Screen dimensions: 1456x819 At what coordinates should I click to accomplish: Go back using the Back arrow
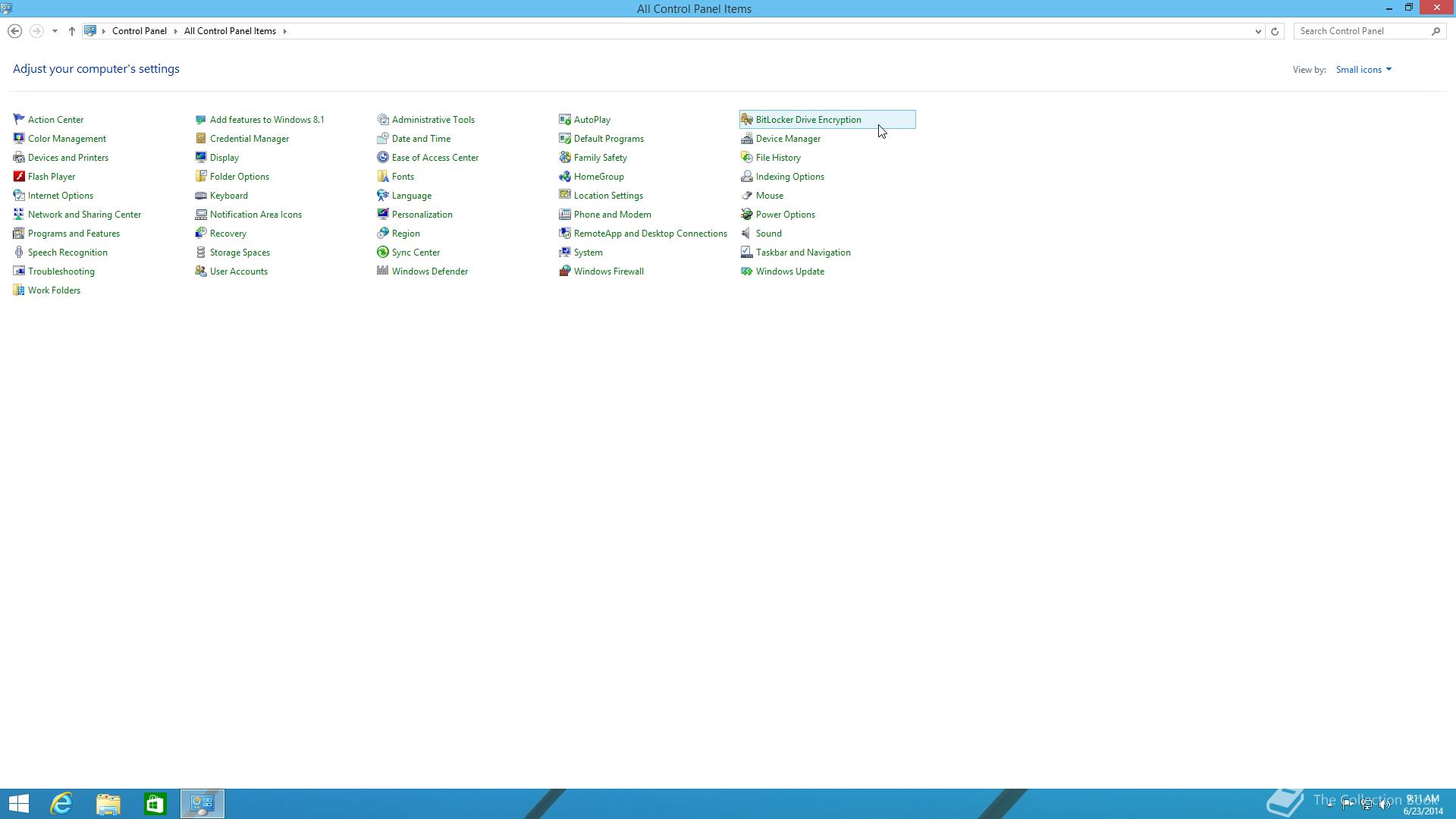pos(14,31)
